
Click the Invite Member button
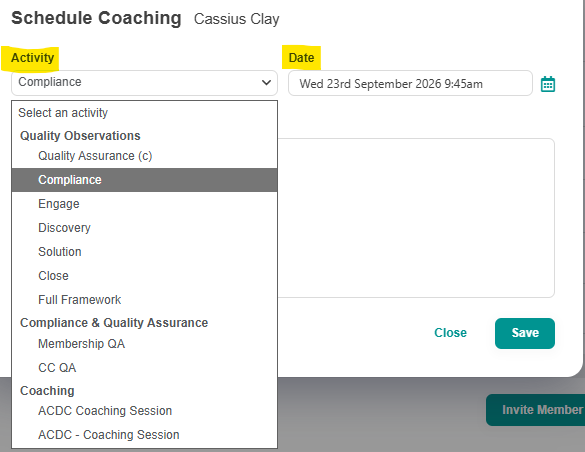tap(535, 410)
